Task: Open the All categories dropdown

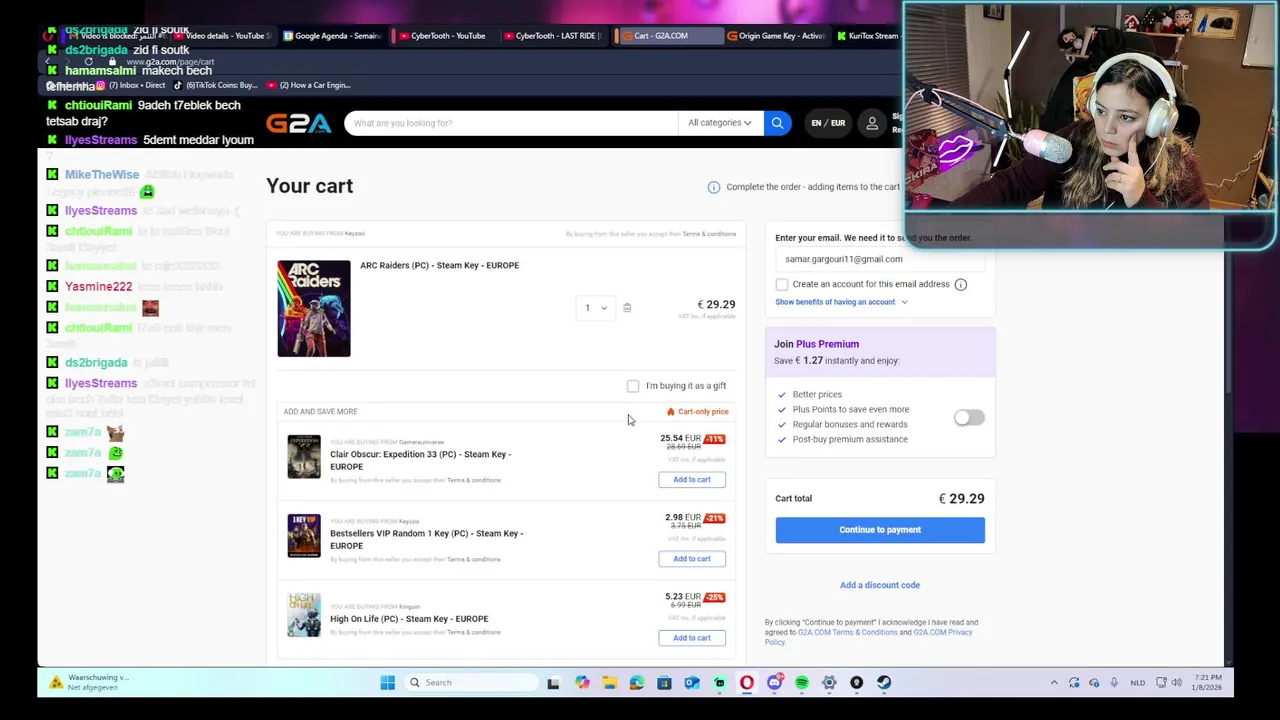Action: coord(719,123)
